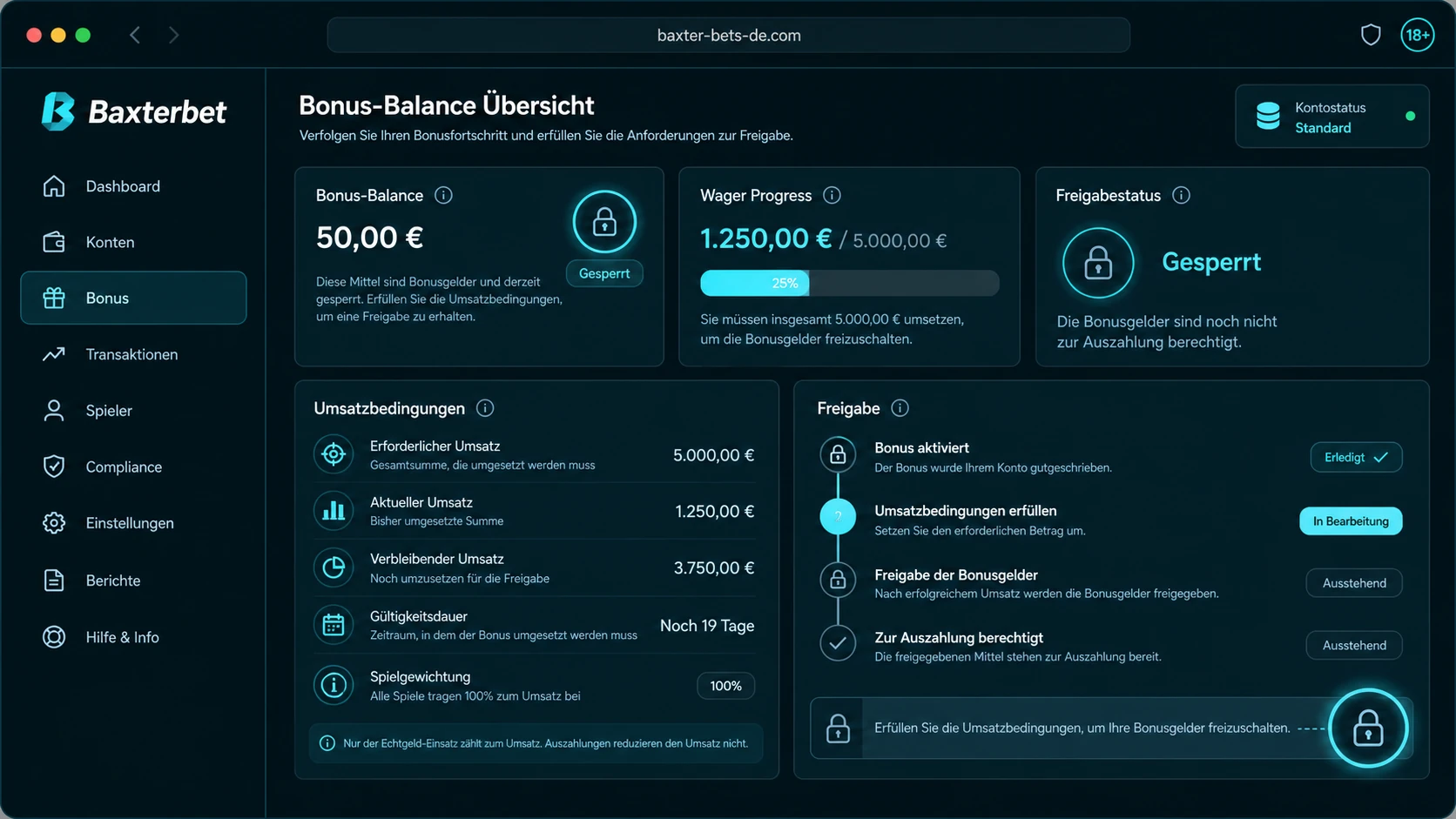
Task: Click Ausstehend for Freigabe der Bonusgelder
Action: 1354,583
